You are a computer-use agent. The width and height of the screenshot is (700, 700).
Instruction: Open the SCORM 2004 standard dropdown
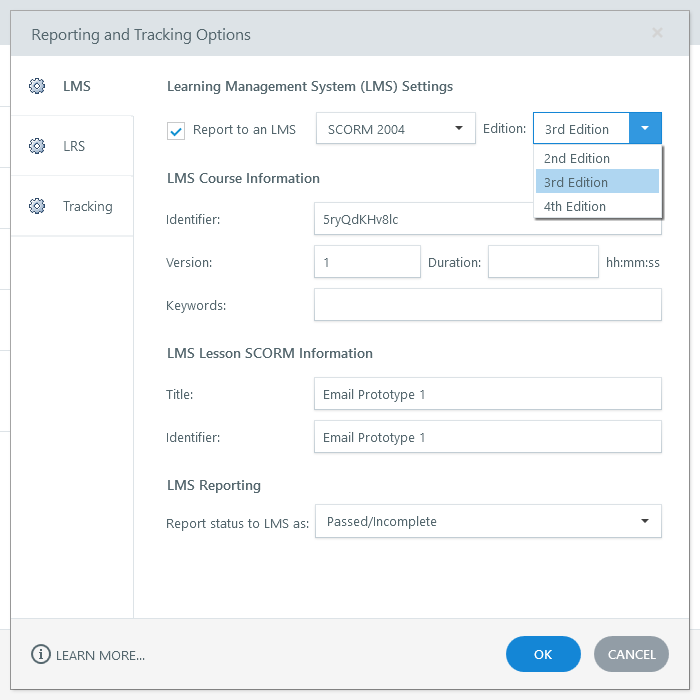(395, 129)
